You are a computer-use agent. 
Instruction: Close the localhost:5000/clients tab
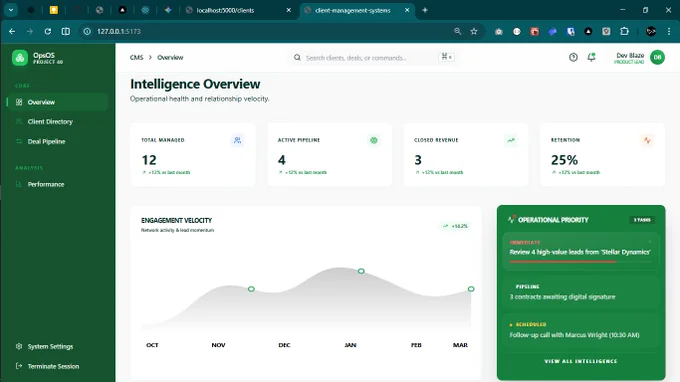(288, 10)
